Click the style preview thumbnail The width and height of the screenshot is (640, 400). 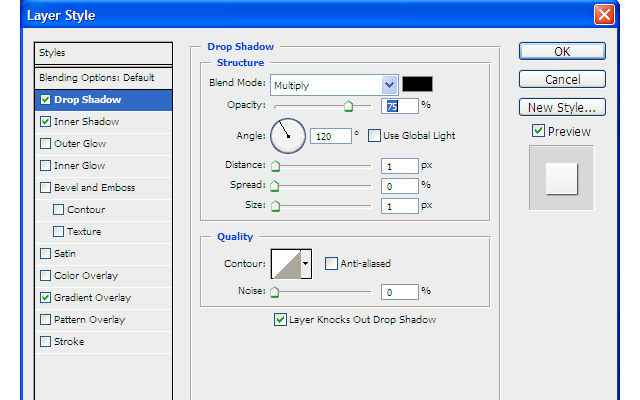tap(561, 178)
